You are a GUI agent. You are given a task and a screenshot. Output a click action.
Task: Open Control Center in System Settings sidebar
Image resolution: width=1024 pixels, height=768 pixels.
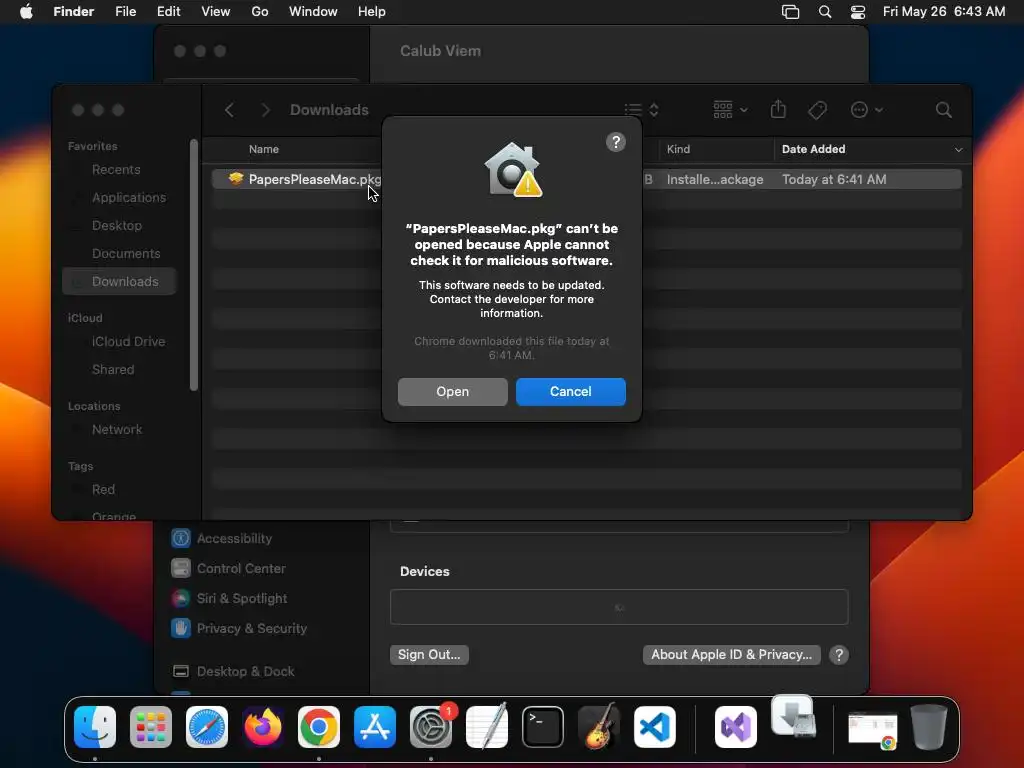pos(229,568)
